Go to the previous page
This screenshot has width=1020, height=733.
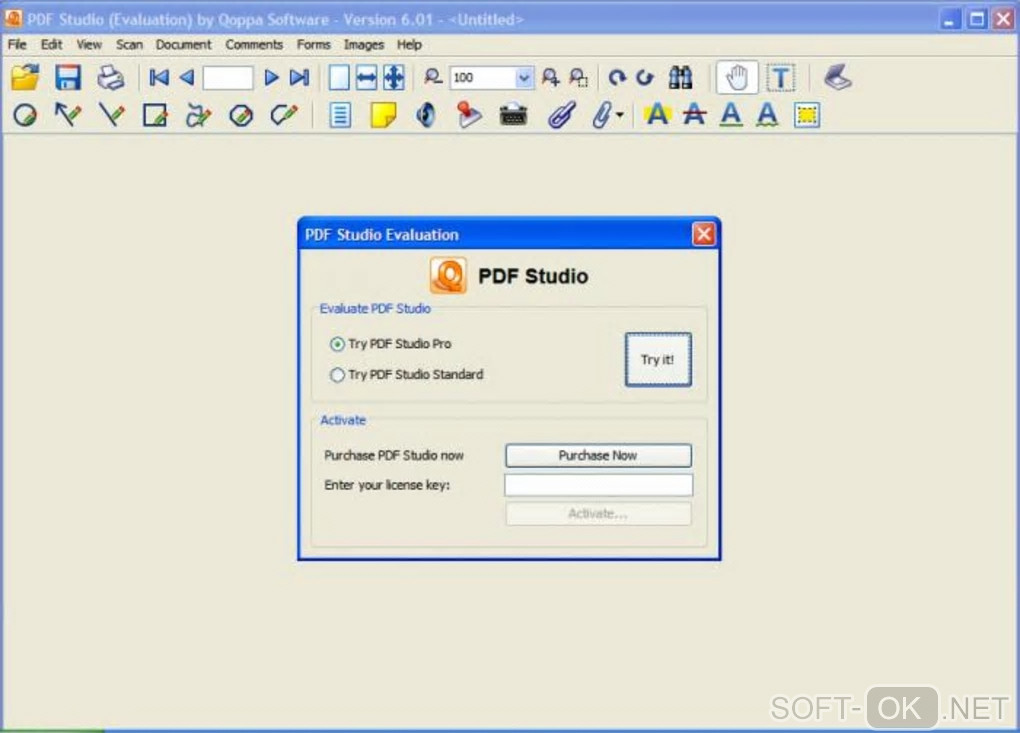187,78
